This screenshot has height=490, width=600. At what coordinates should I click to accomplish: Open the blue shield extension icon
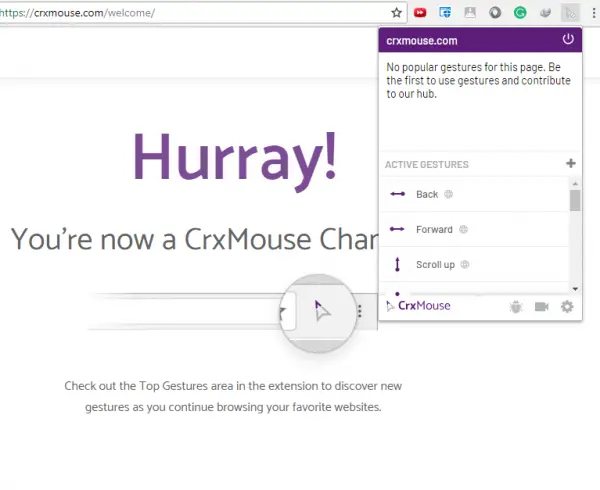point(445,13)
